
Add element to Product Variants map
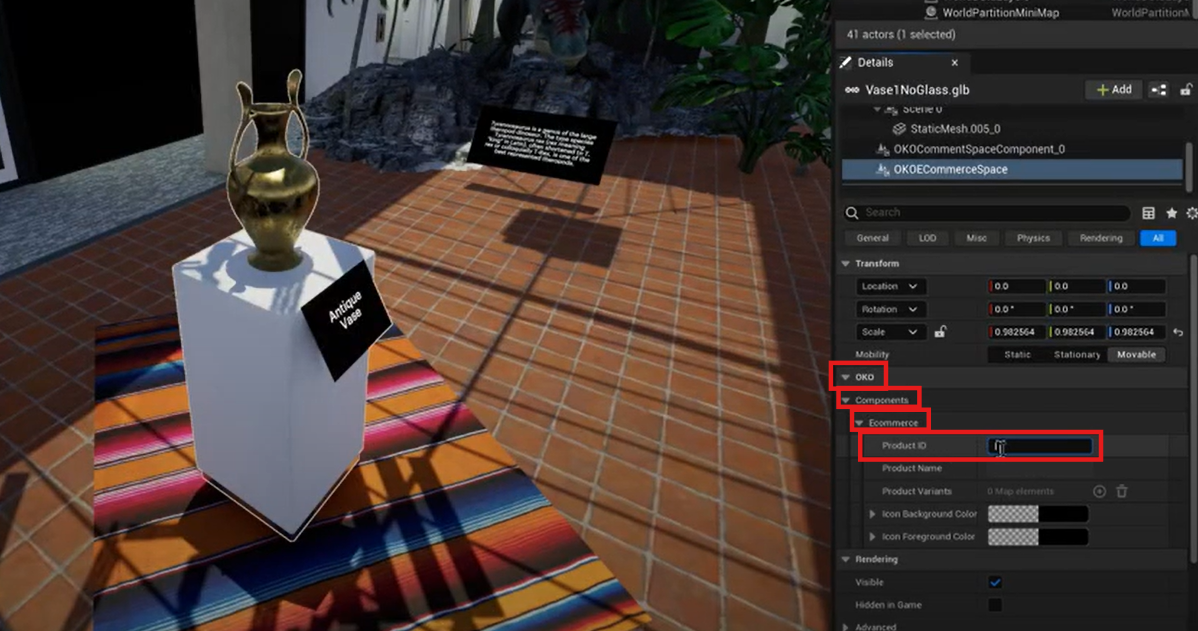tap(1099, 491)
